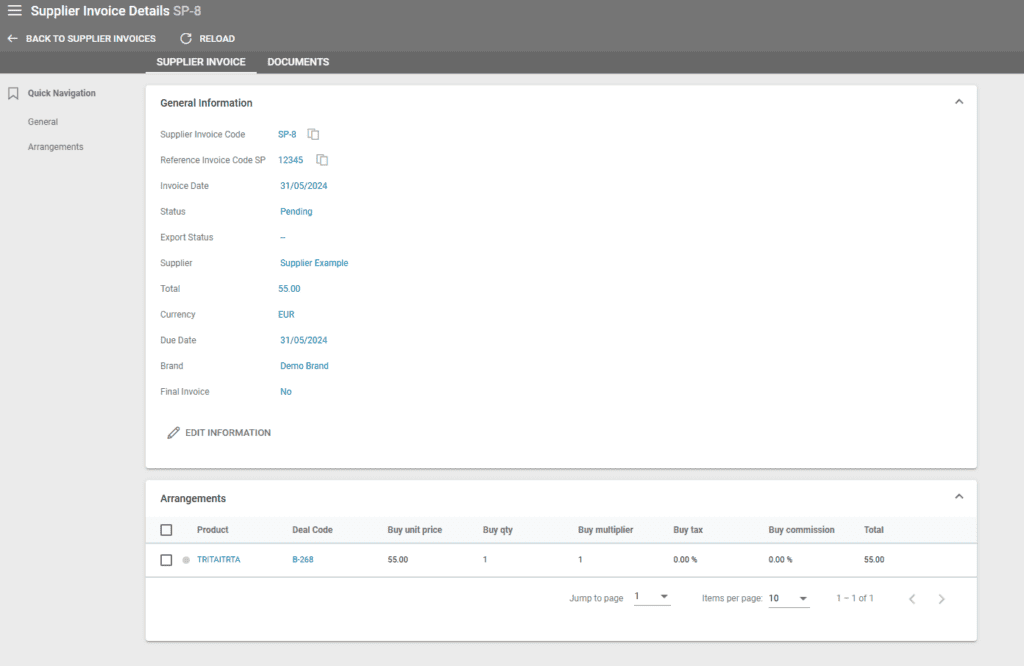Open the Jump to page dropdown
1024x666 pixels.
click(x=652, y=598)
